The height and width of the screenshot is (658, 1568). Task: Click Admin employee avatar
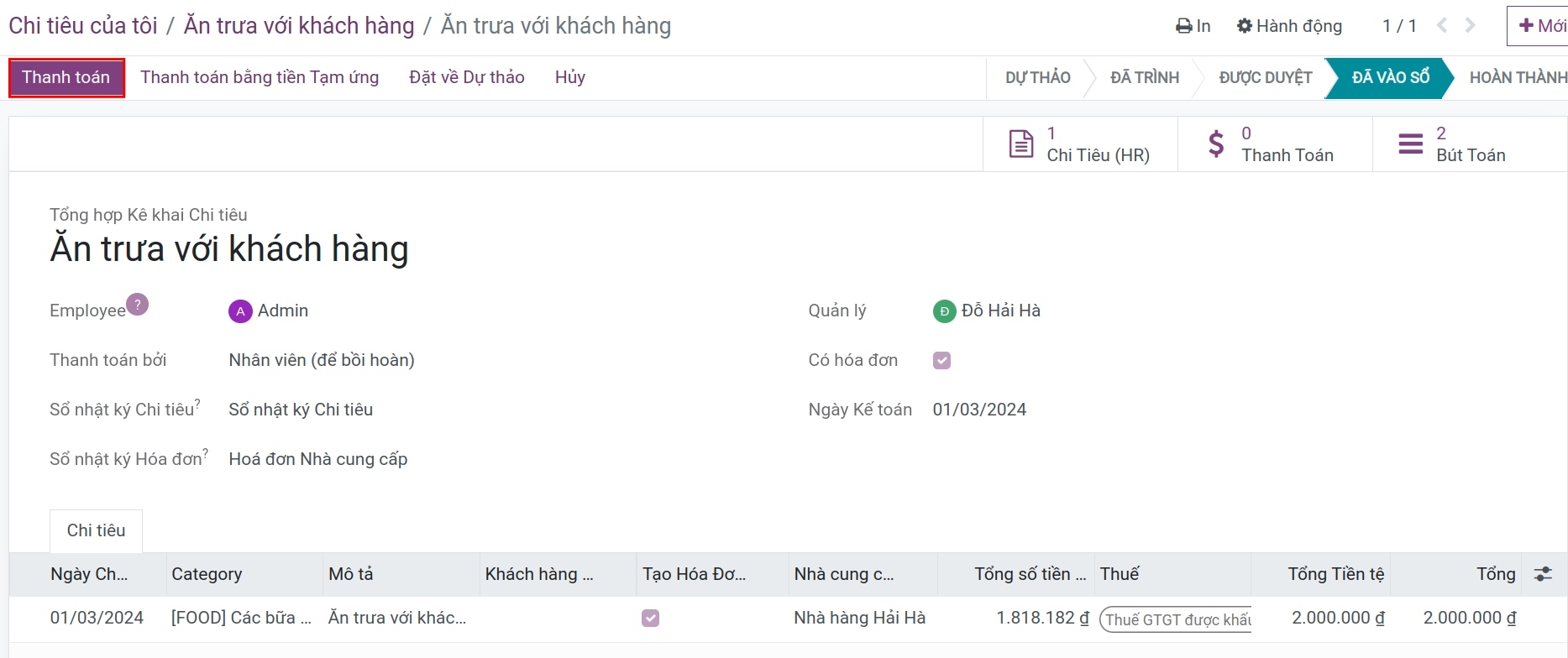coord(240,311)
